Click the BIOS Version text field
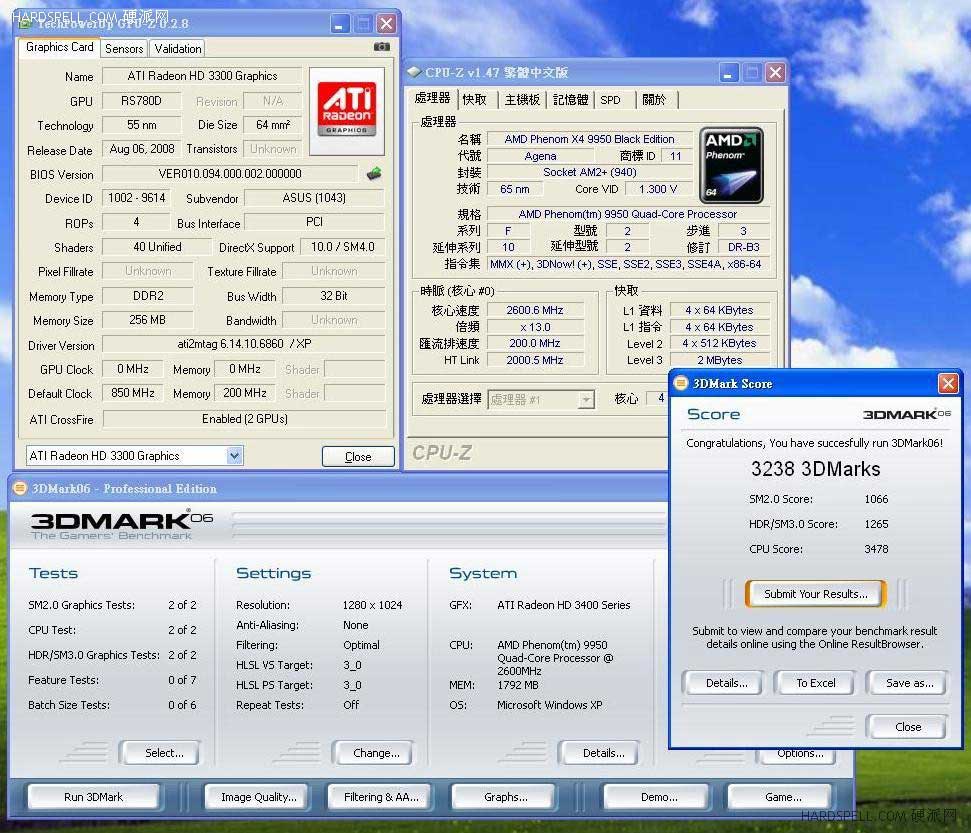This screenshot has height=833, width=971. click(230, 174)
